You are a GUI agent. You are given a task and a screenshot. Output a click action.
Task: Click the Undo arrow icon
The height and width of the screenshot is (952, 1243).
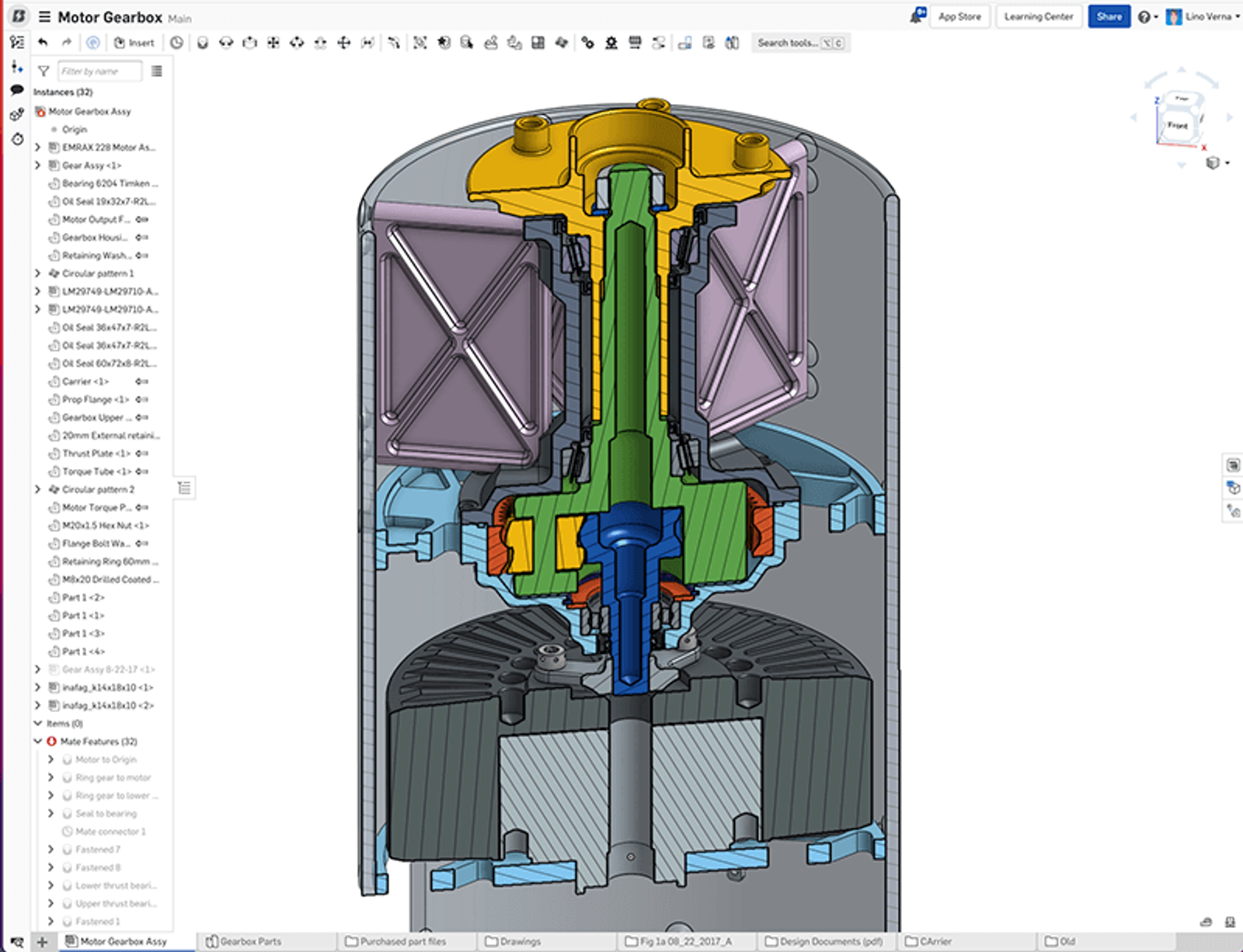coord(42,43)
